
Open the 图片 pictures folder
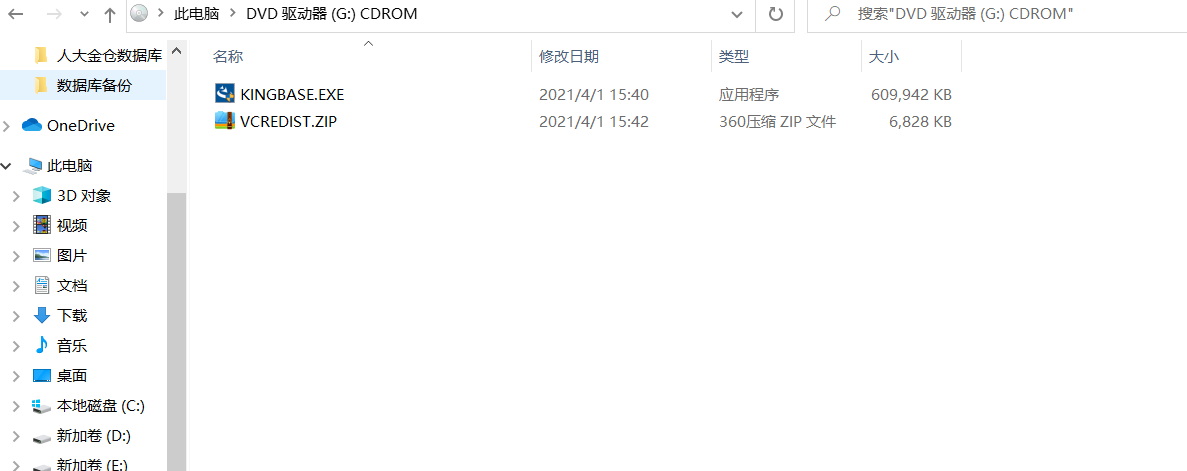pos(72,255)
